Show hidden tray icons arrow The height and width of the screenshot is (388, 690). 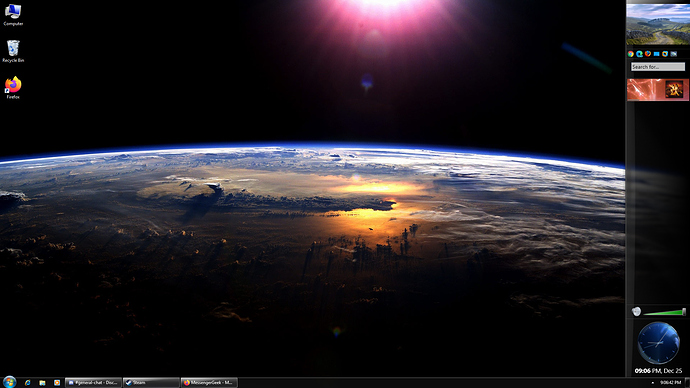pyautogui.click(x=653, y=383)
